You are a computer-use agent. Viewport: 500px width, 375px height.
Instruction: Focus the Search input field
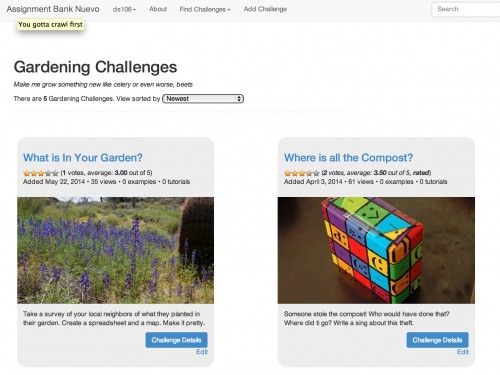[466, 9]
